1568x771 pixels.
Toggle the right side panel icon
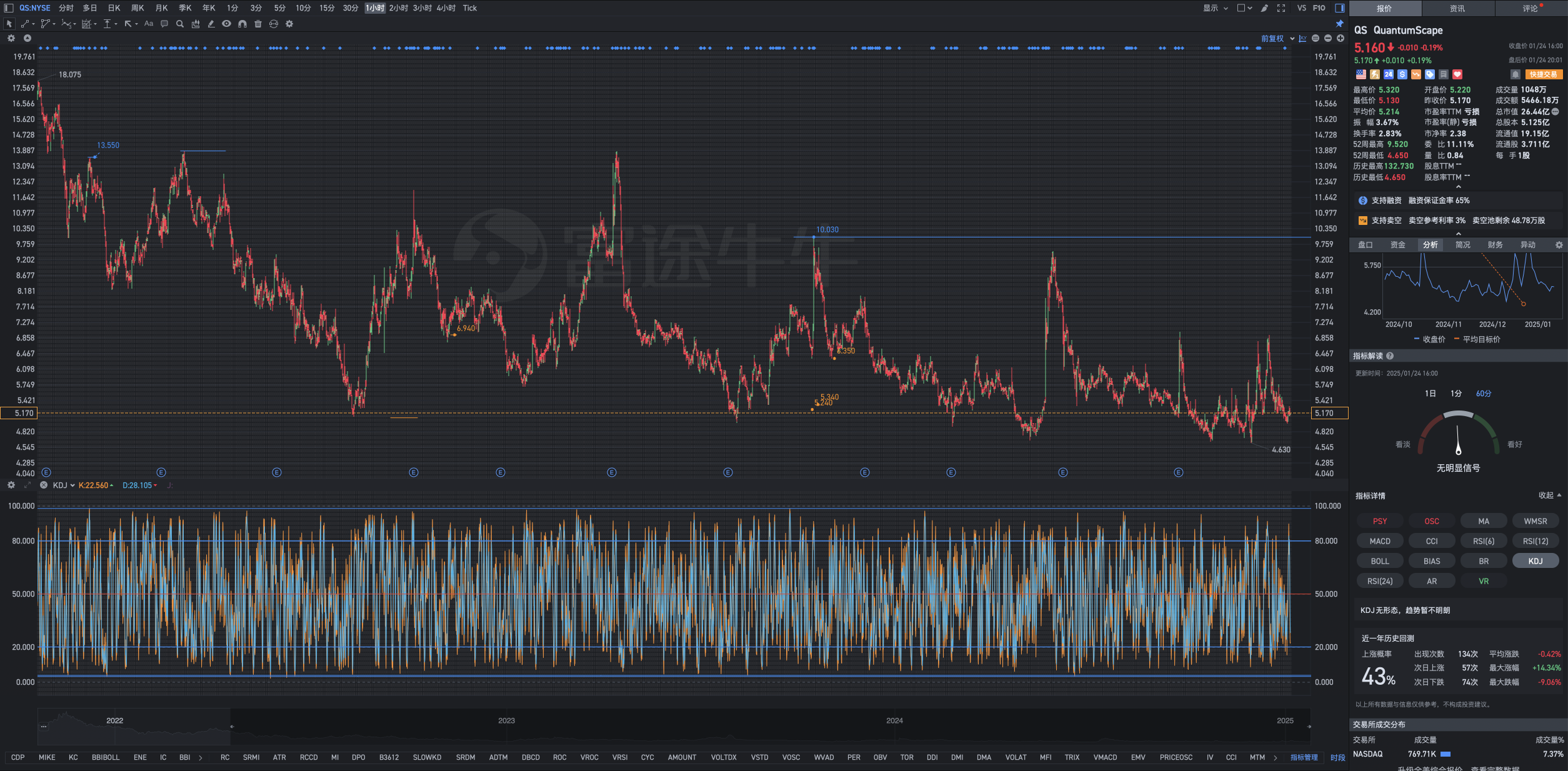click(x=1340, y=8)
